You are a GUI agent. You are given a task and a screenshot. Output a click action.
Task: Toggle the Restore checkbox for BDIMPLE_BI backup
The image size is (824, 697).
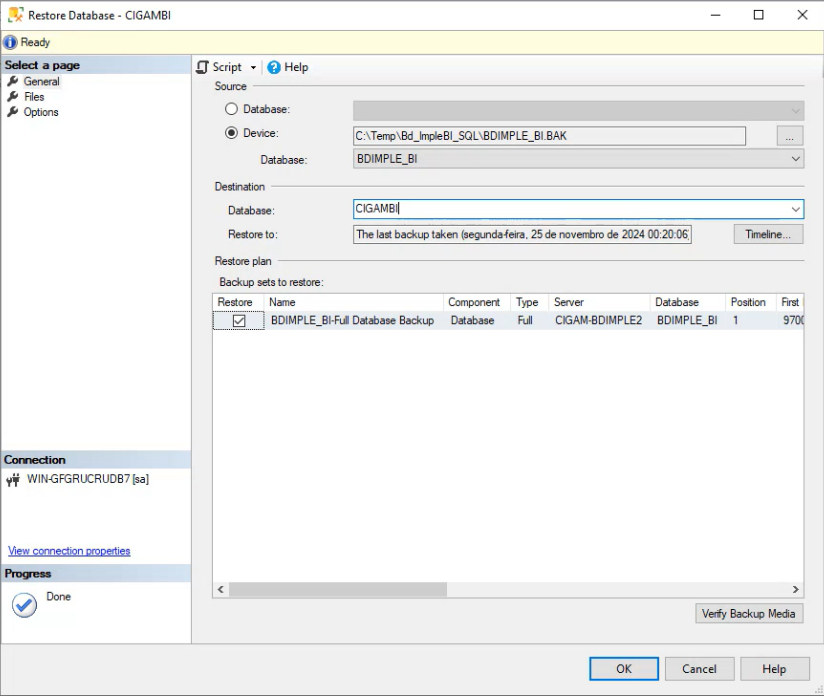click(239, 321)
